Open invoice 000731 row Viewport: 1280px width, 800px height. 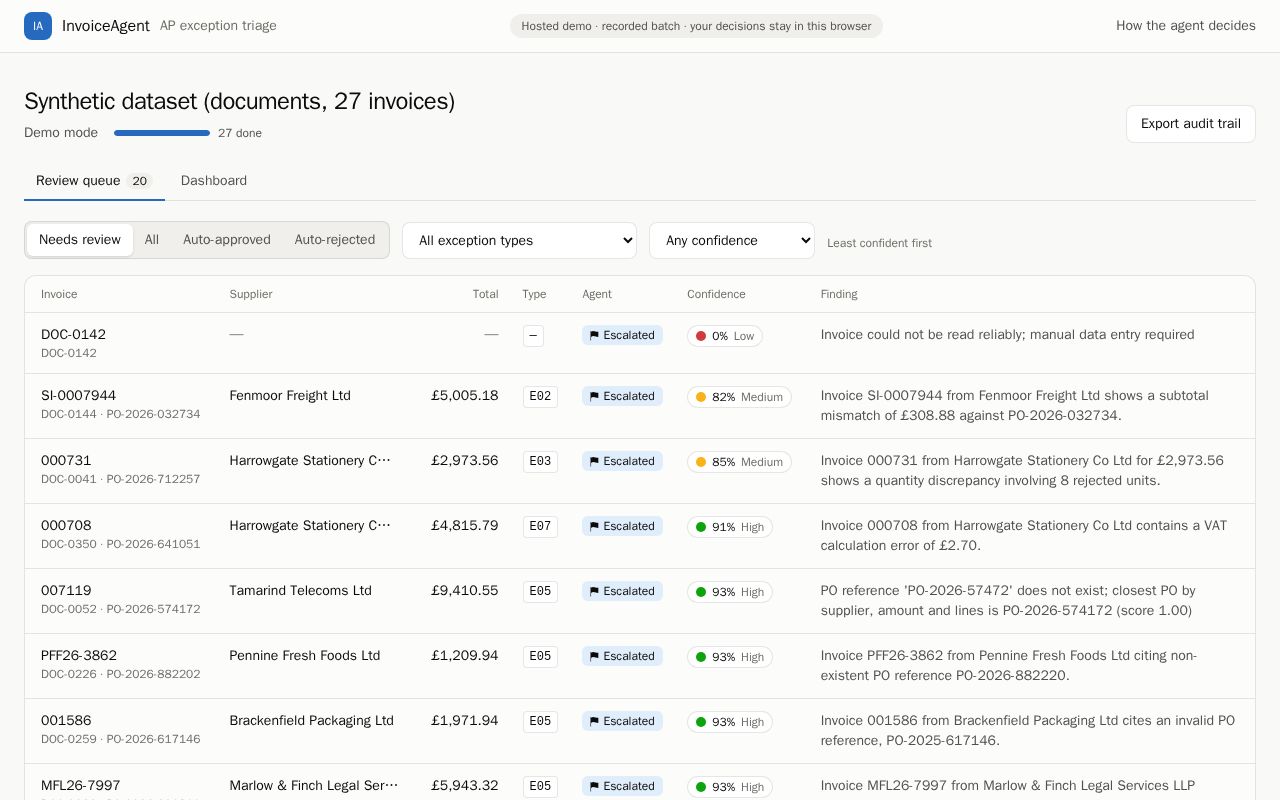pos(640,471)
